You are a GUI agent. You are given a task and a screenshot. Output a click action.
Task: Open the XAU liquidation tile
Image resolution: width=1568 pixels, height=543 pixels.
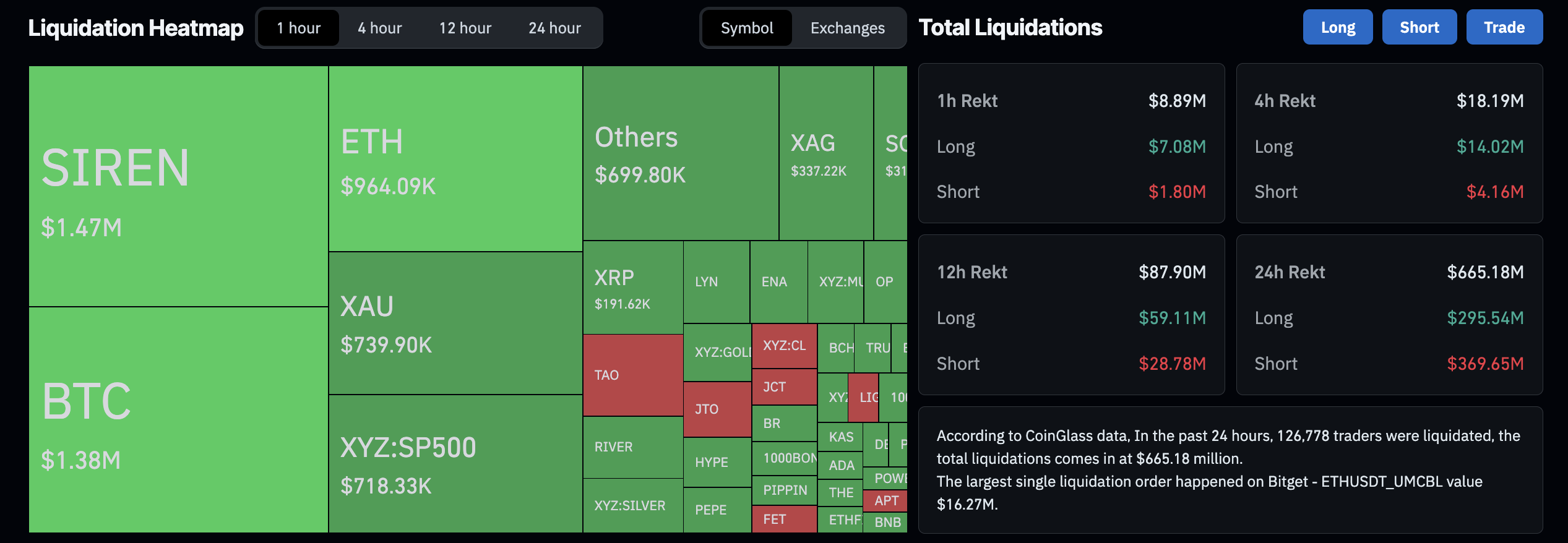tap(455, 323)
